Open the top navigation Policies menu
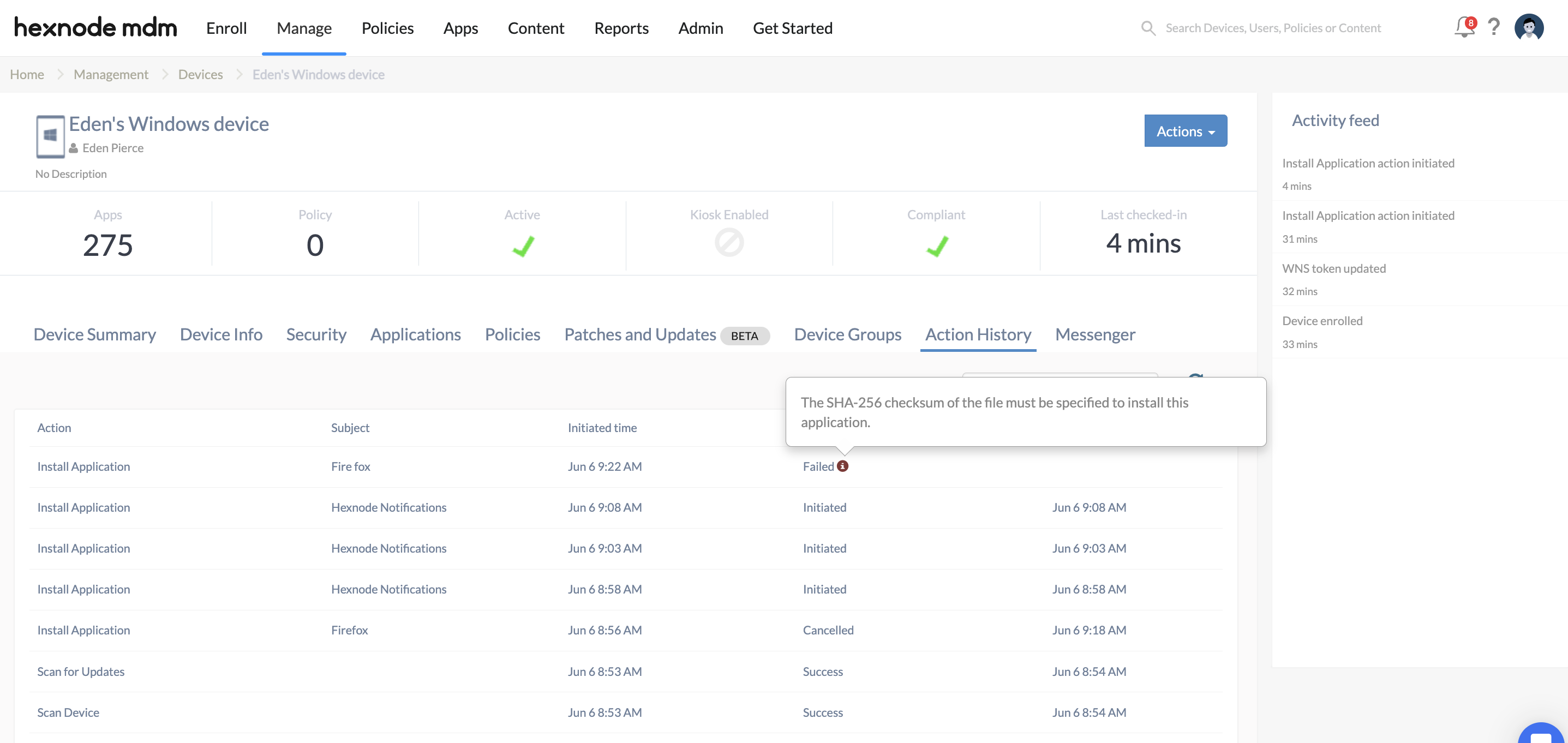 387,28
